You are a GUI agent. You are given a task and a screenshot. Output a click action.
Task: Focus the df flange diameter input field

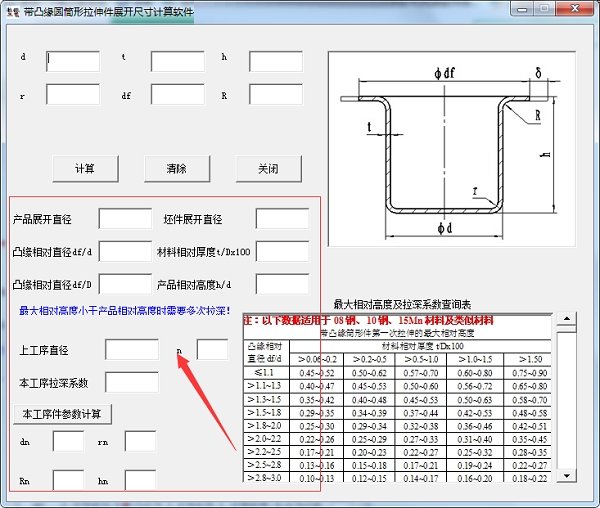coord(177,95)
